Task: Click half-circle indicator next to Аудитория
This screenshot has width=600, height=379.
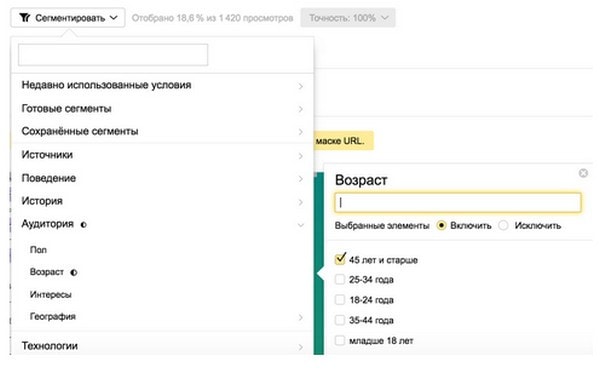Action: (83, 225)
